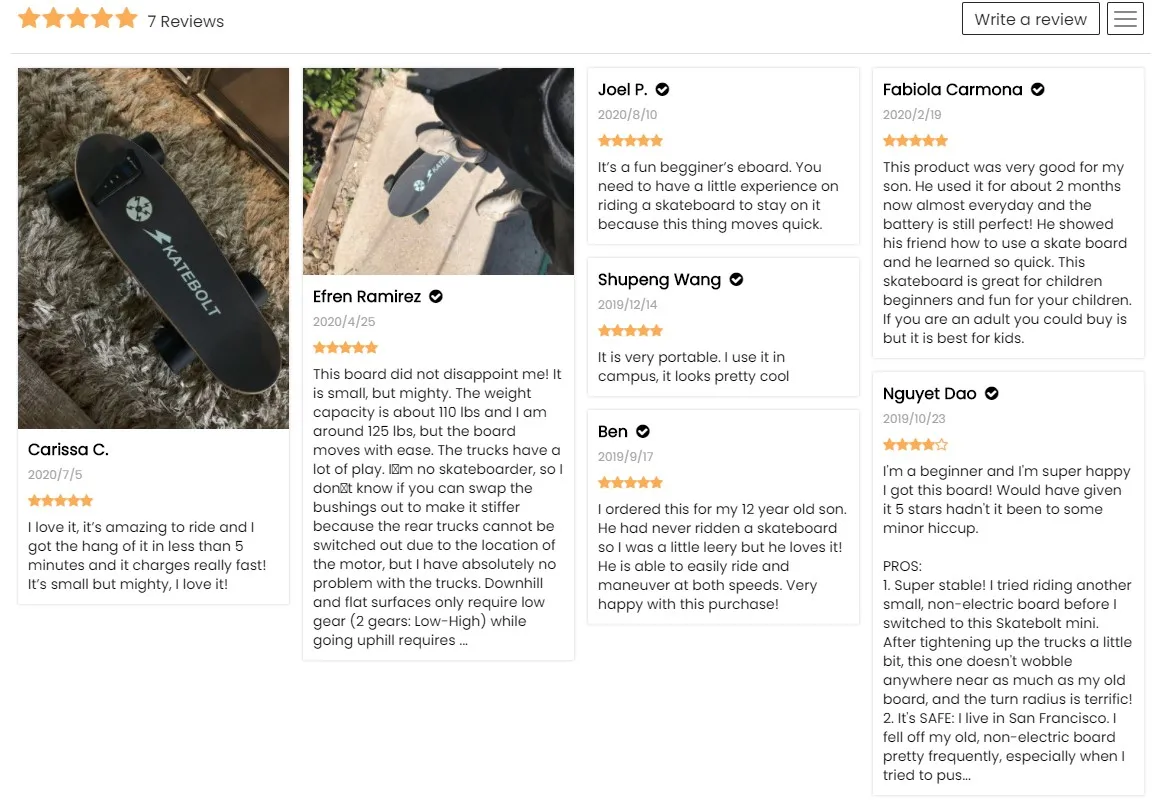Screen dimensions: 1152x801
Task: Open Efren Ramirez's sidewalk skateboard photo
Action: pos(438,170)
